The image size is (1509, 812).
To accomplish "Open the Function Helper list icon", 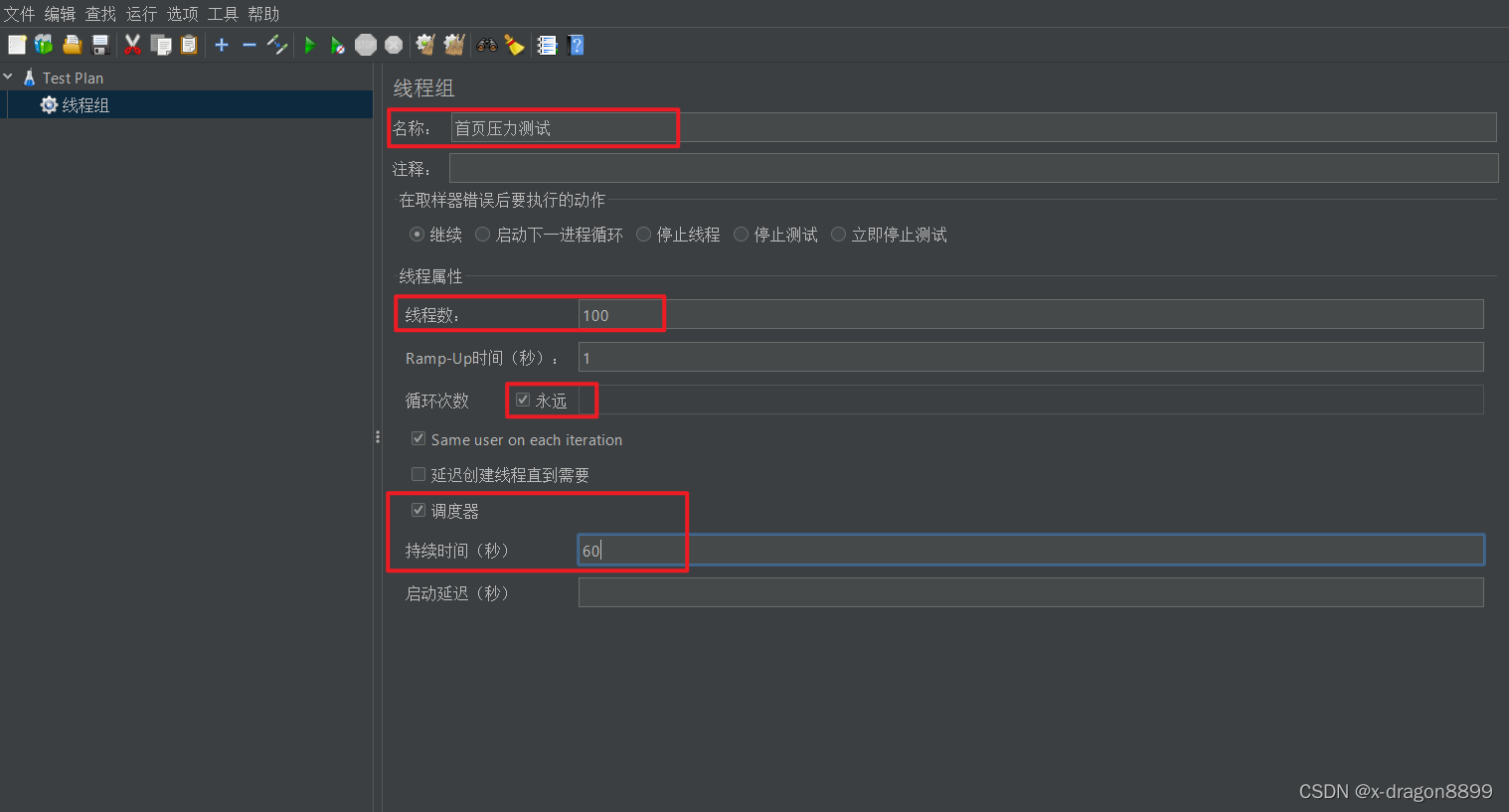I will [x=547, y=45].
